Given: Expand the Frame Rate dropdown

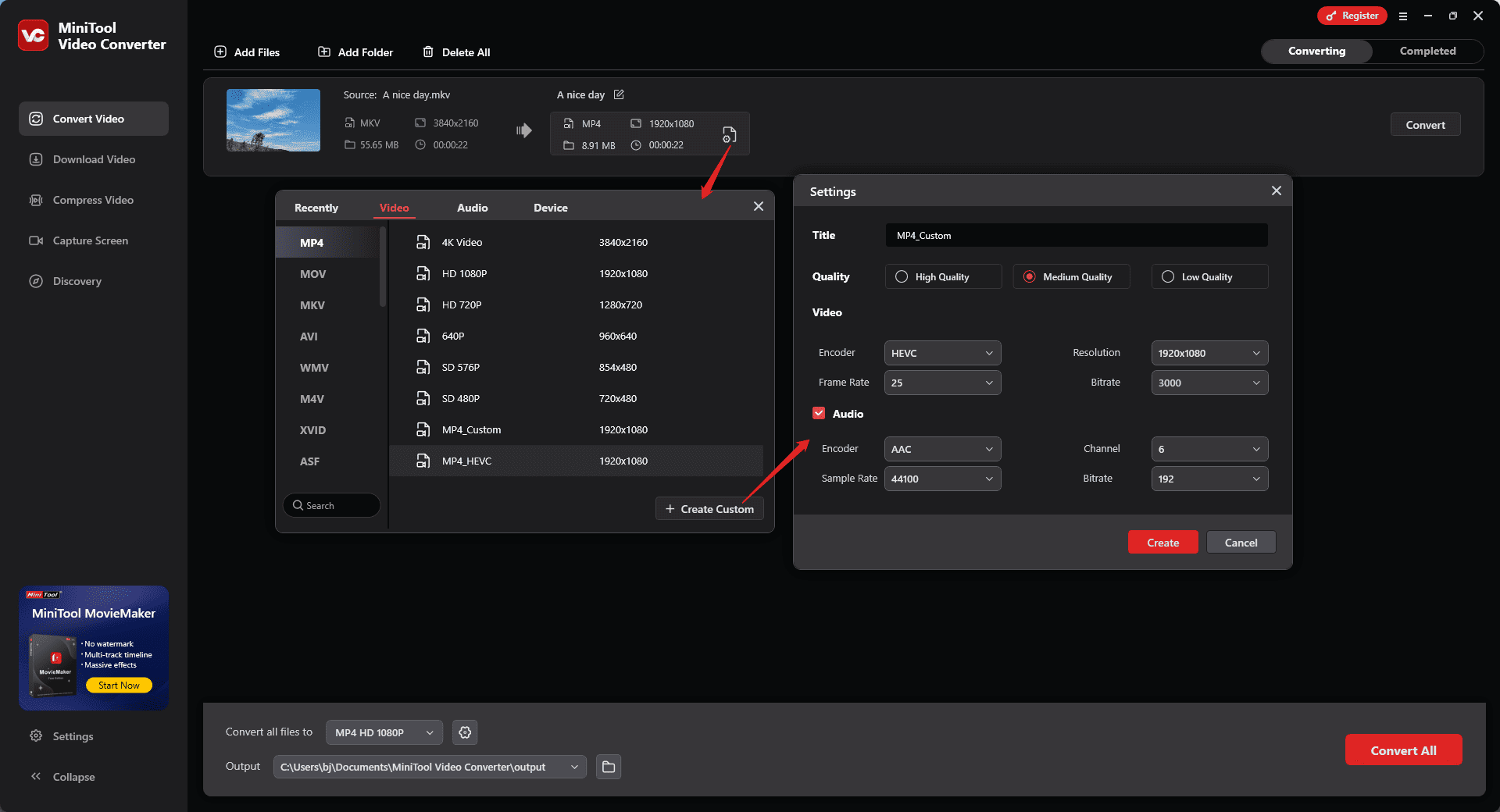Looking at the screenshot, I should [942, 383].
